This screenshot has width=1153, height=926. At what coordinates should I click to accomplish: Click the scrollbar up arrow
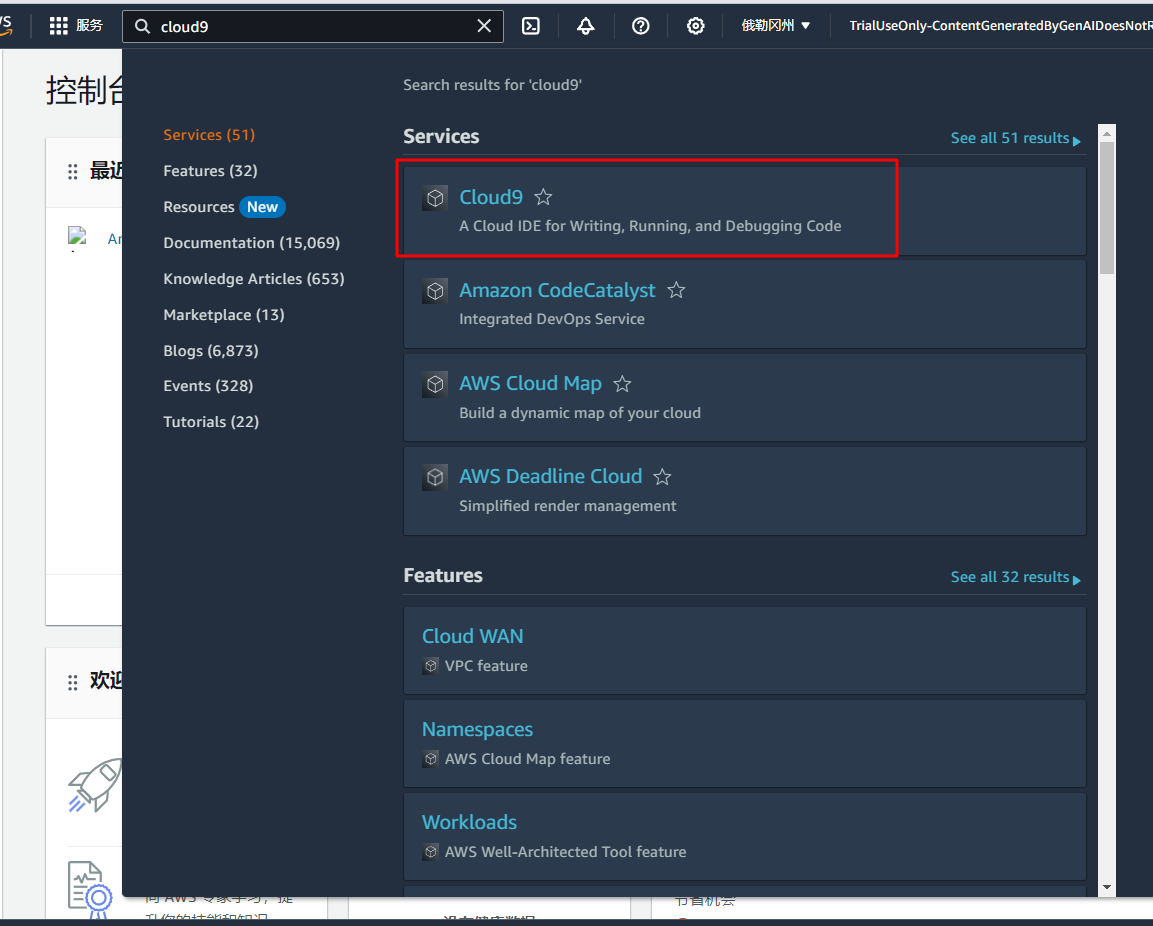coord(1107,133)
